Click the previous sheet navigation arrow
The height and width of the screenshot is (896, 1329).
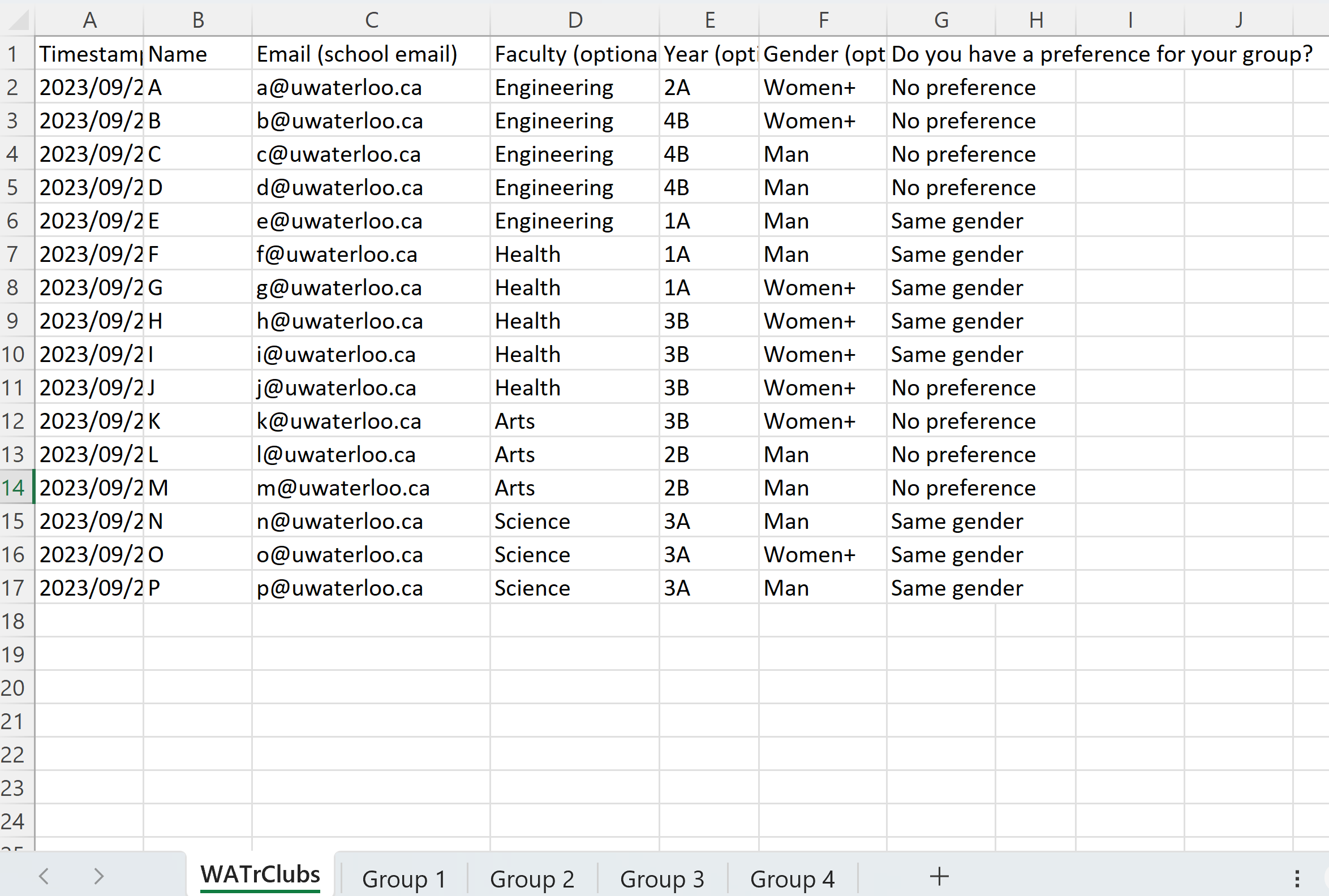(x=44, y=877)
